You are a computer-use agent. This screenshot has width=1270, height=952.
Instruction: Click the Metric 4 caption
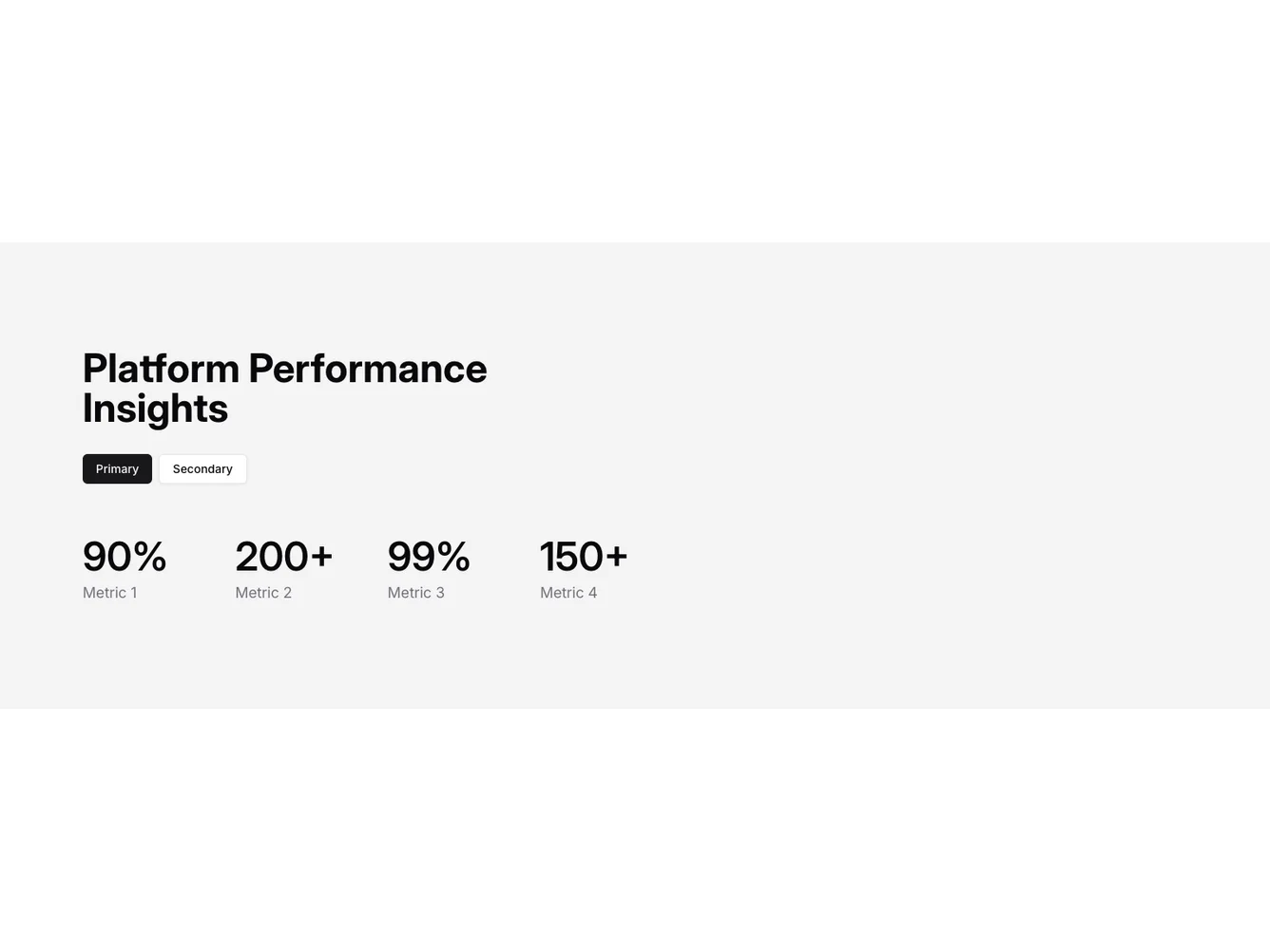click(568, 592)
